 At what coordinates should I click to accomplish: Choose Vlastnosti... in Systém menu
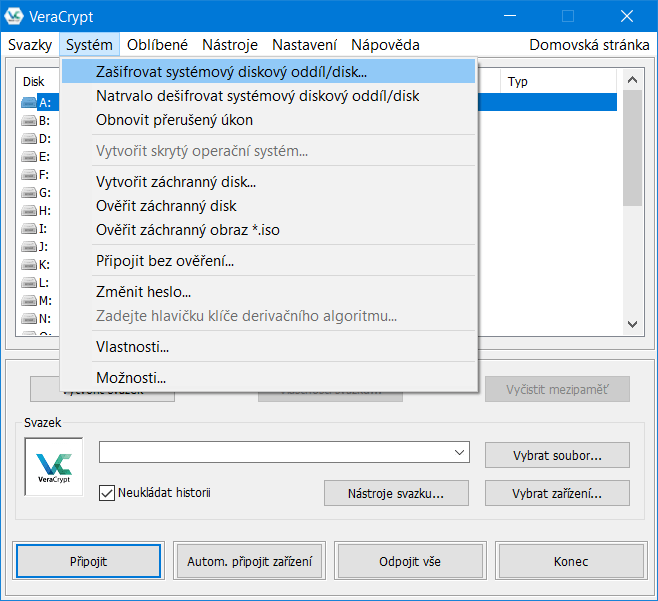tap(269, 347)
